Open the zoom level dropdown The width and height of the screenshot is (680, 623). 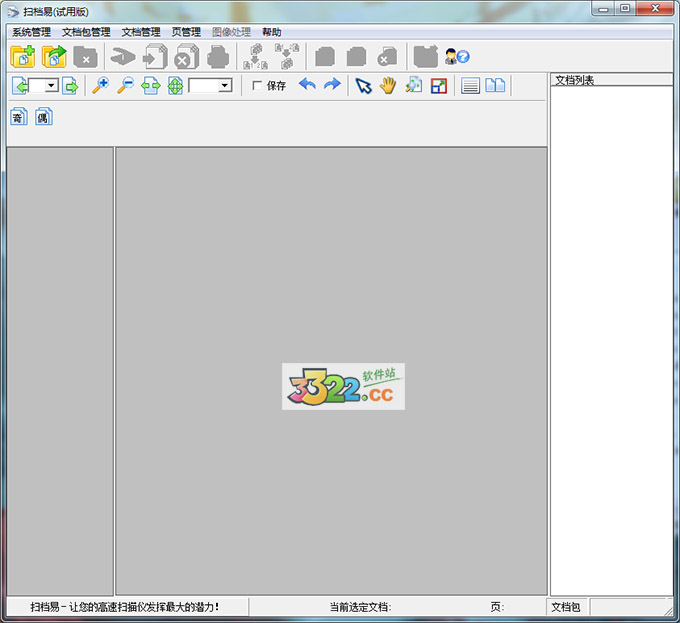pos(225,85)
